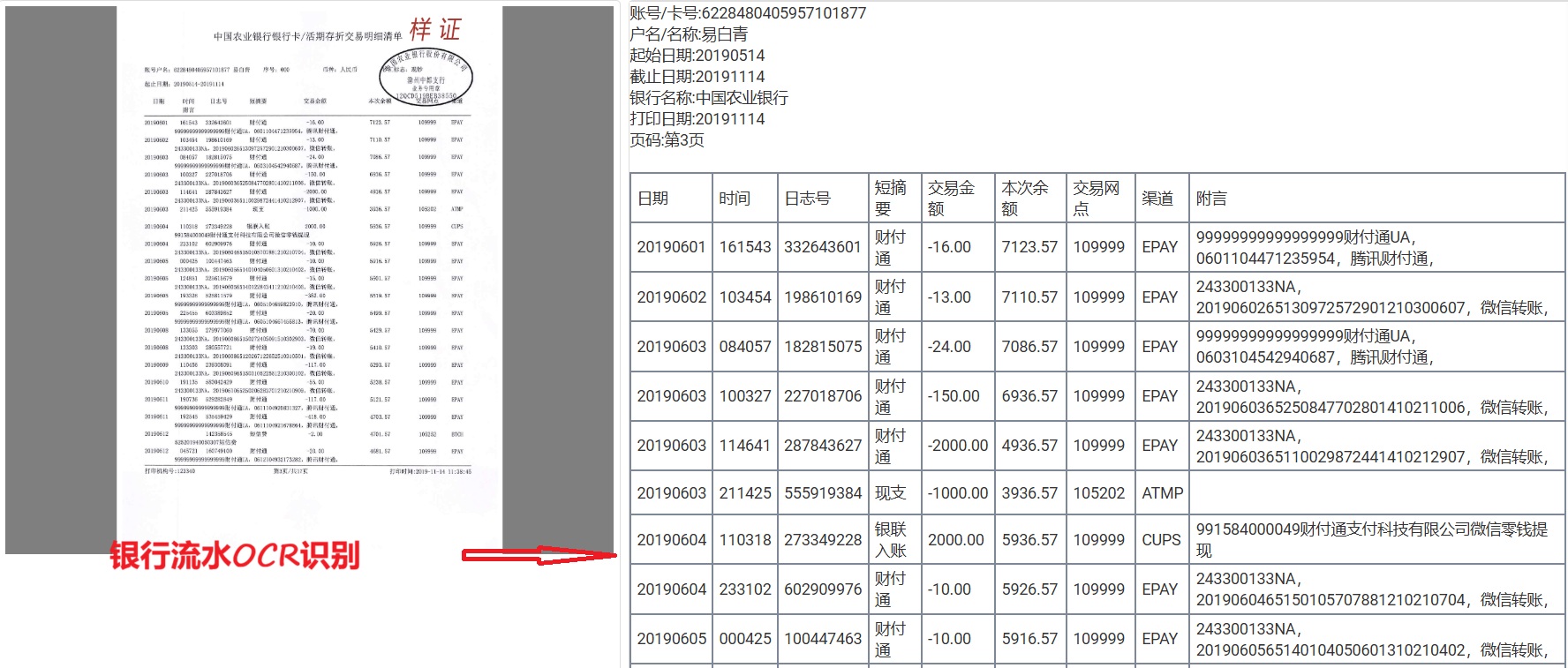
Task: Select account number text 6228480405957101877
Action: 784,13
